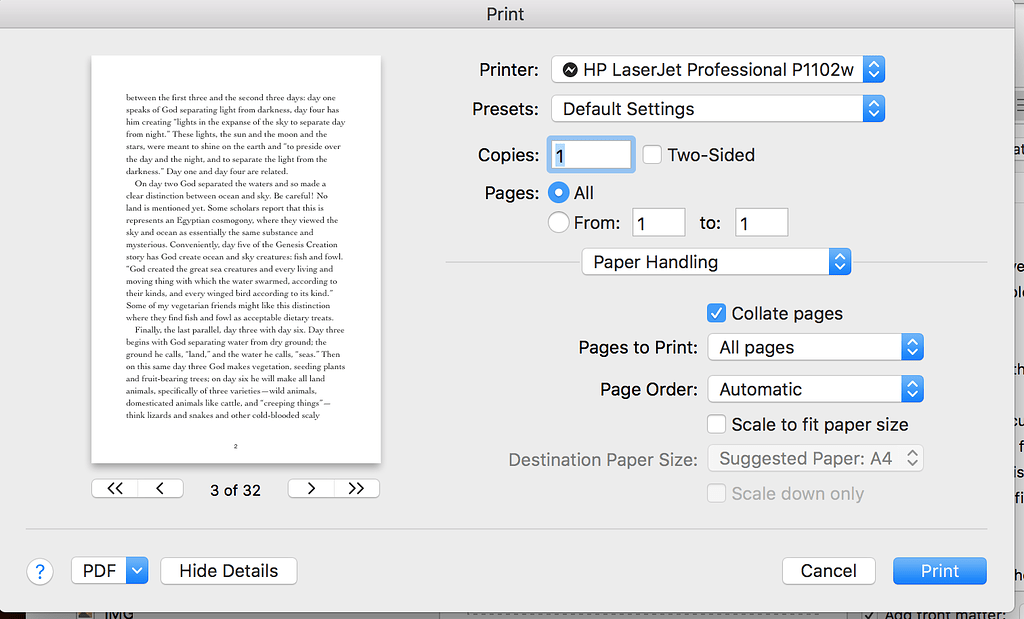This screenshot has height=619, width=1024.
Task: Open the Paper Handling section dropdown
Action: [716, 261]
